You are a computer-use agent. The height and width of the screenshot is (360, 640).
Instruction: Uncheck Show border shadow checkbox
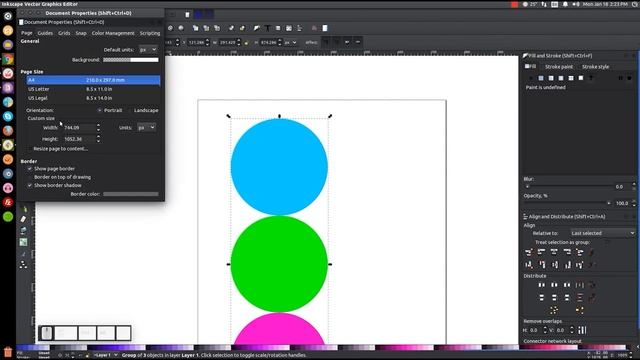point(29,185)
